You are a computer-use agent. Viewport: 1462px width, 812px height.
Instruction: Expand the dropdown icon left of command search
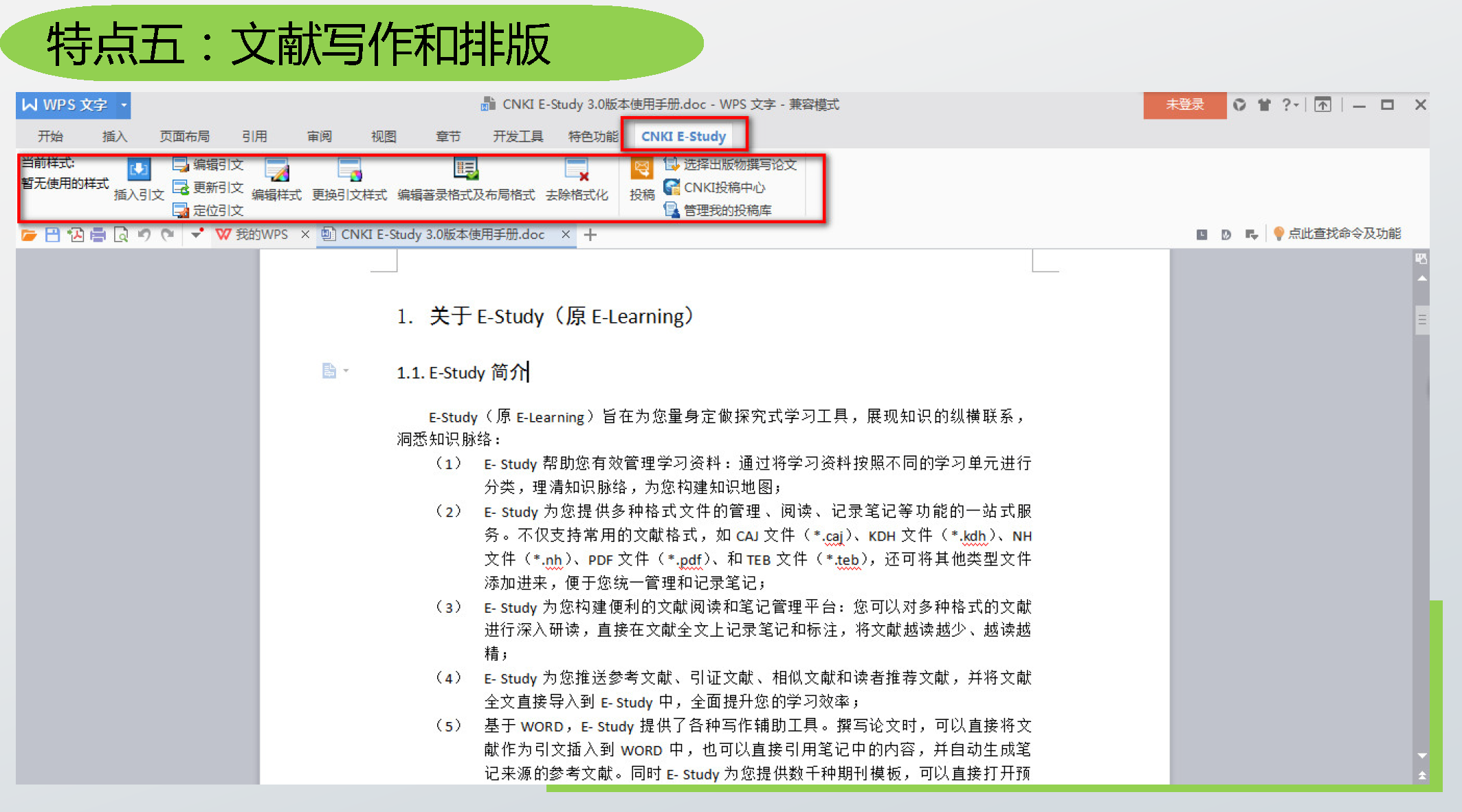pos(1252,235)
